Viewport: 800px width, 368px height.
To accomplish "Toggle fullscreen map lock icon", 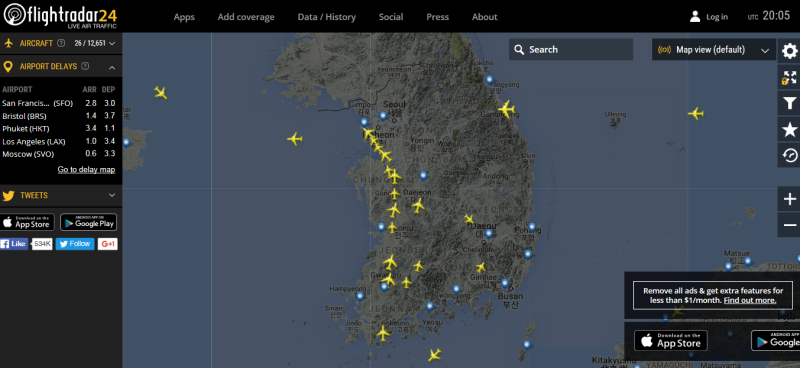I will click(789, 78).
